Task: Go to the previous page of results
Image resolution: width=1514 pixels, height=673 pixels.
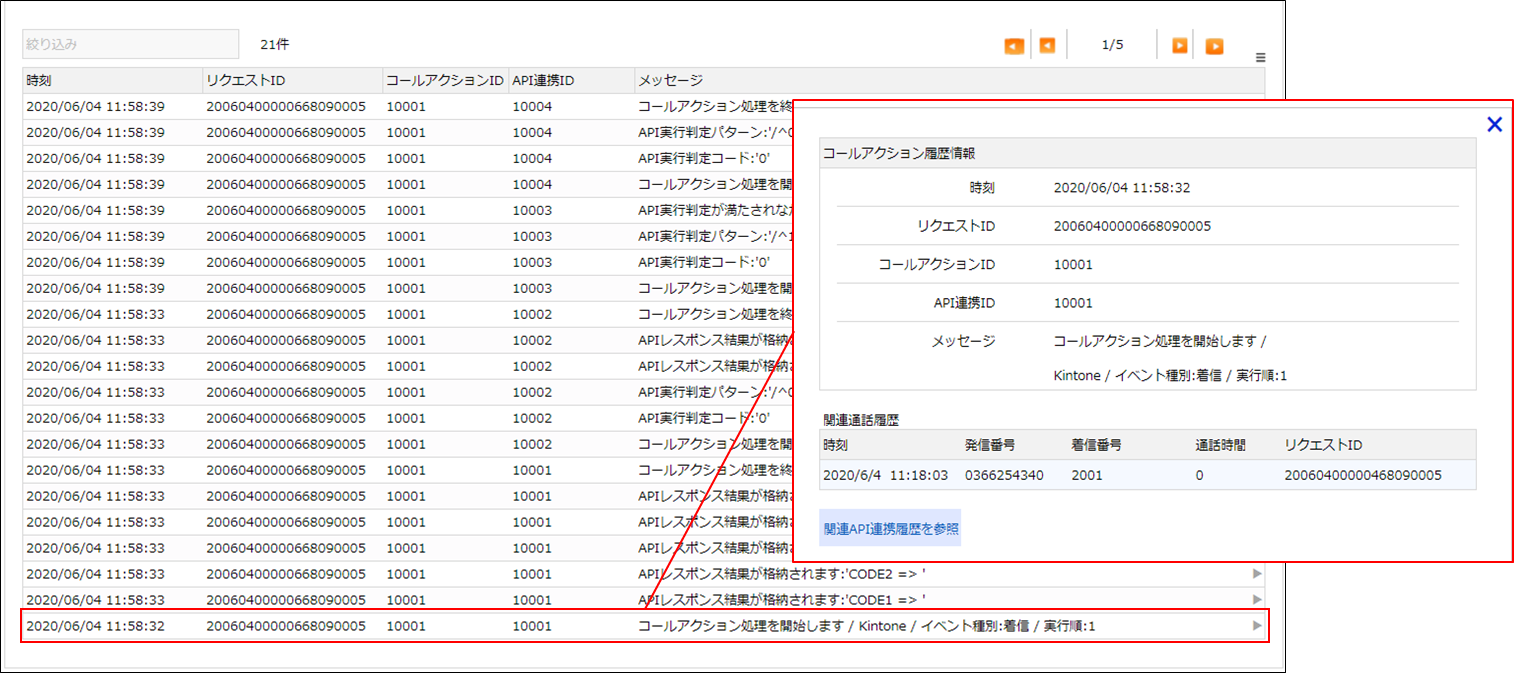Action: 1047,46
